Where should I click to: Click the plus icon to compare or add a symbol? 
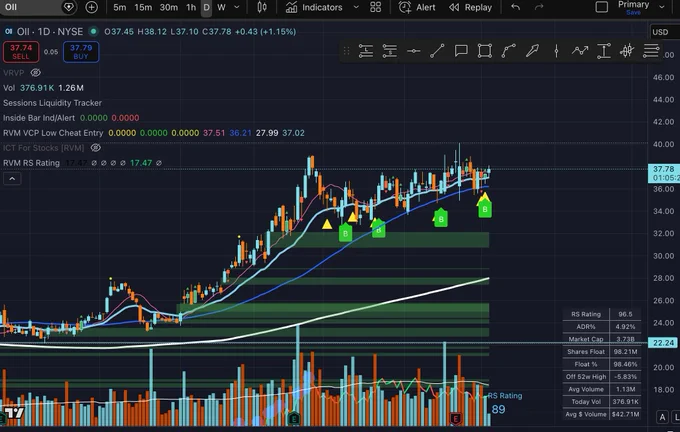(91, 7)
